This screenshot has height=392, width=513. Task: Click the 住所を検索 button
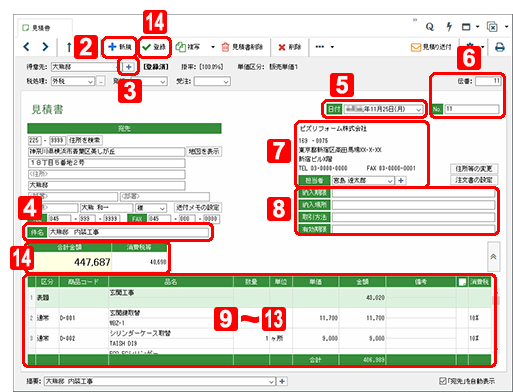(85, 140)
